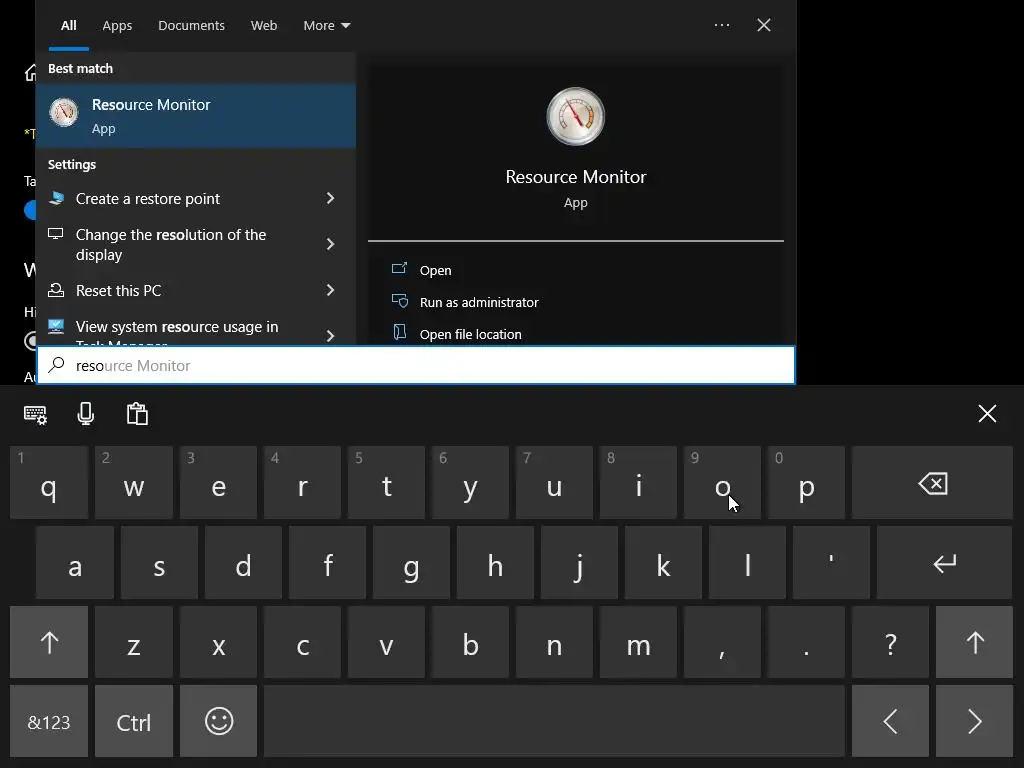Viewport: 1024px width, 768px height.
Task: Tap the g key
Action: 411,562
